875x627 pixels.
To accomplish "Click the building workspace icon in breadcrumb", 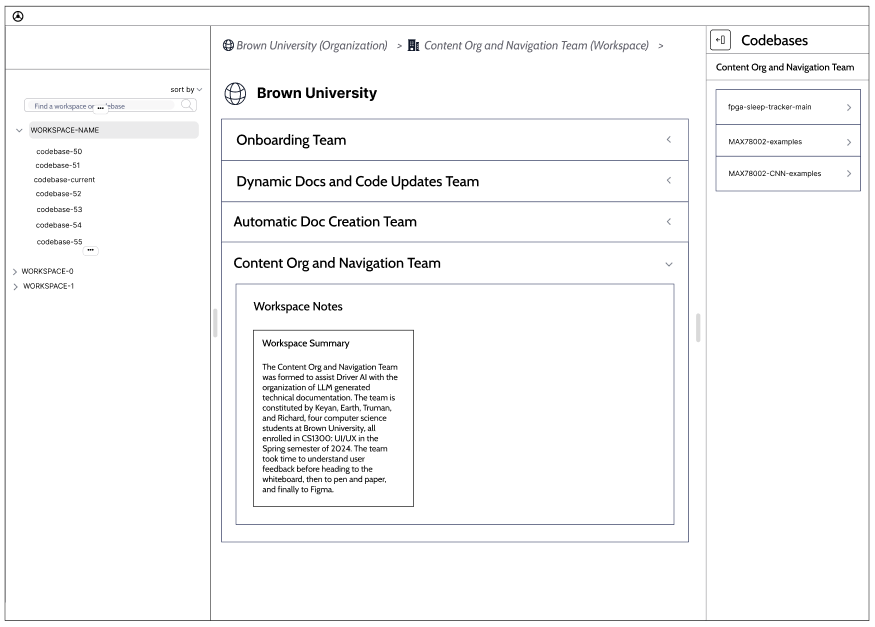I will pyautogui.click(x=413, y=45).
